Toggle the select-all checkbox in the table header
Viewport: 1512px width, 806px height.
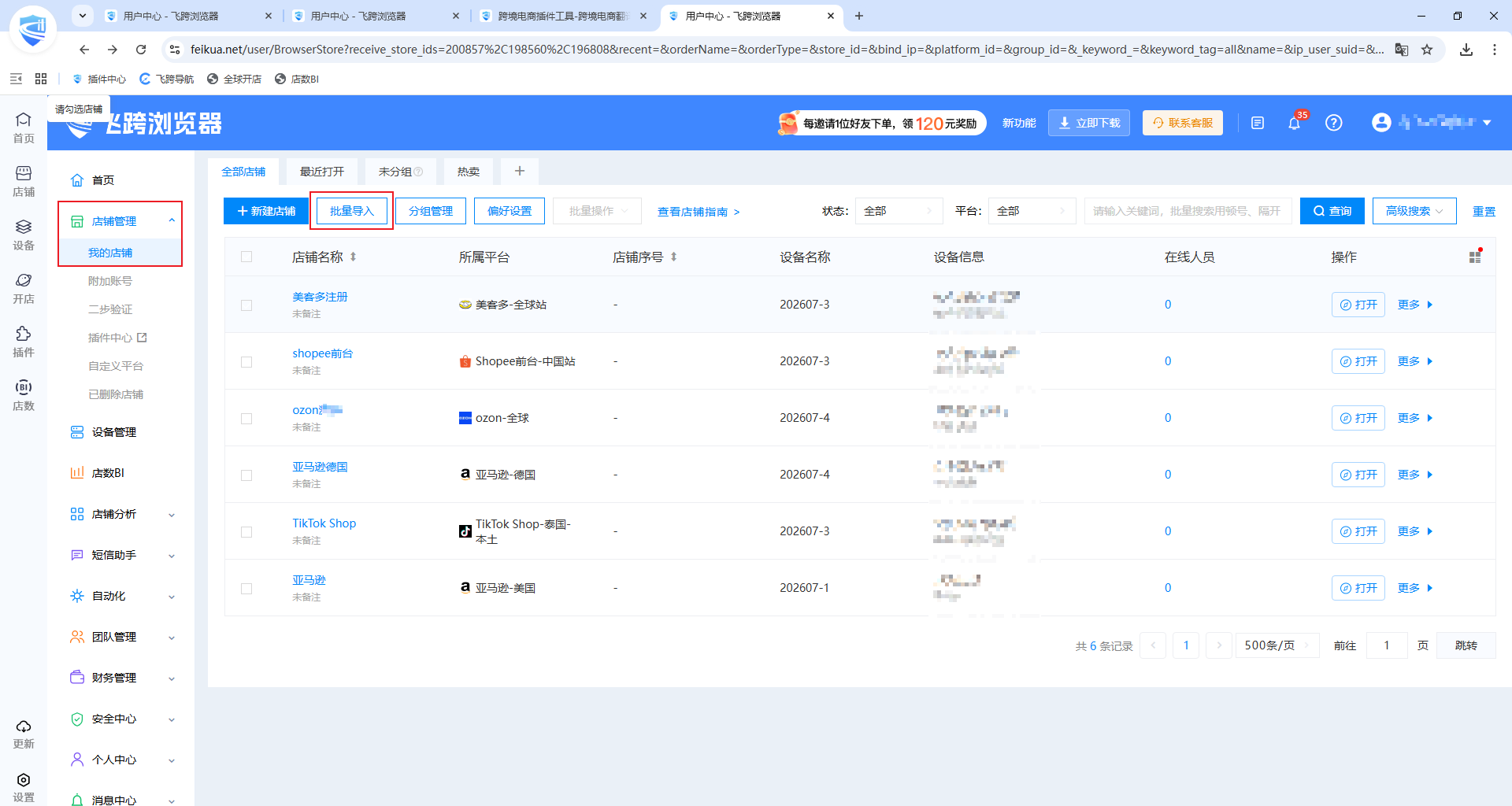[246, 257]
